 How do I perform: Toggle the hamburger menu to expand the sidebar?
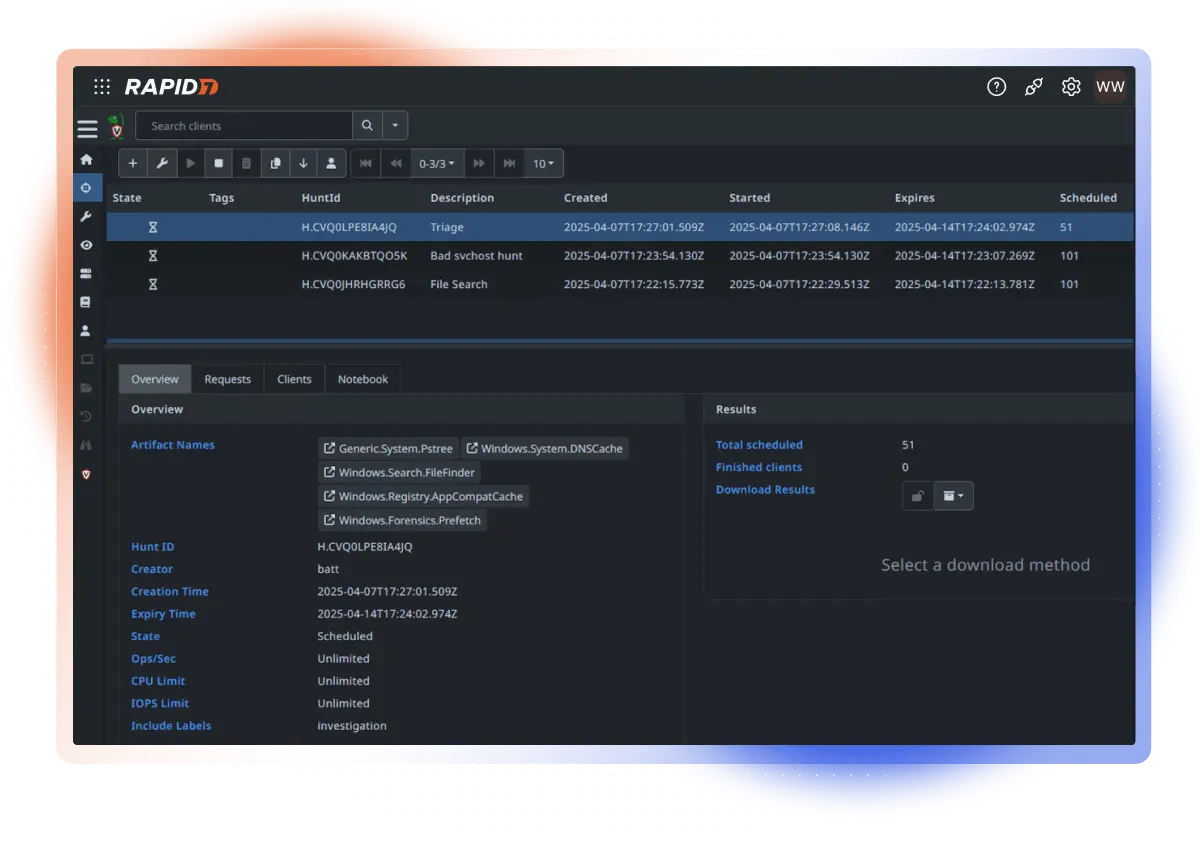[87, 129]
